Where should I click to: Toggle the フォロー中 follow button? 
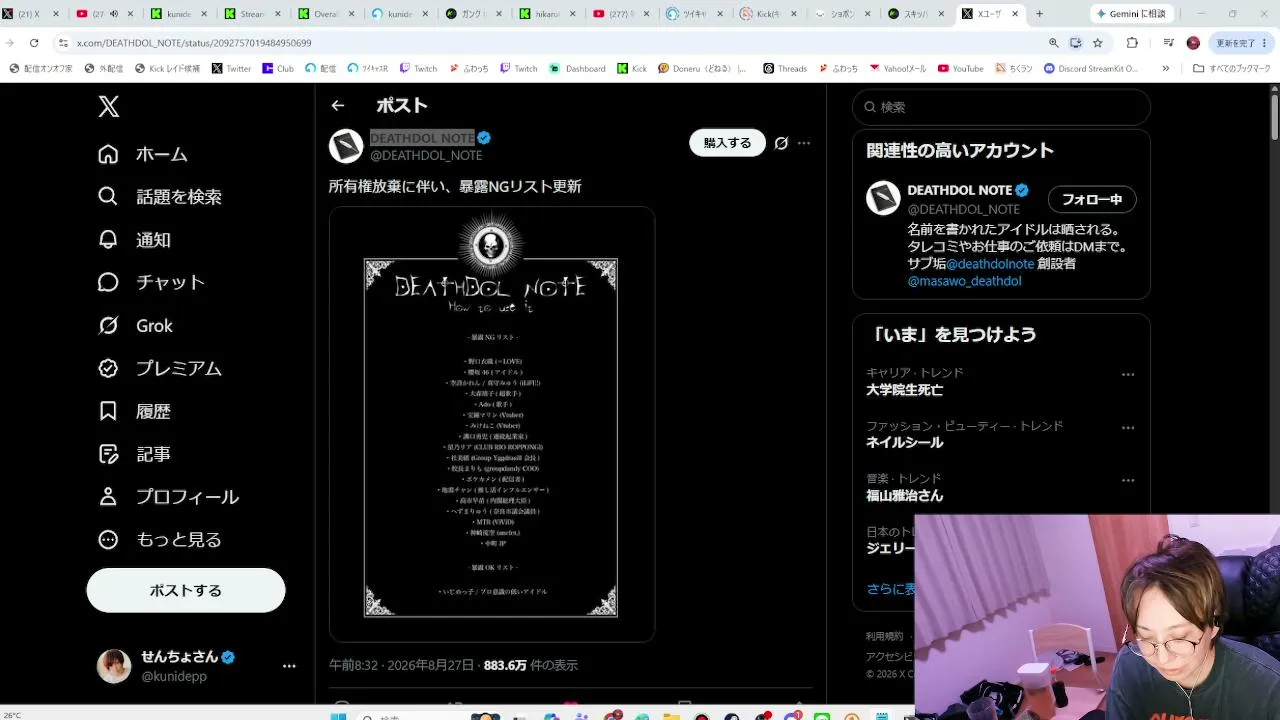click(x=1092, y=199)
